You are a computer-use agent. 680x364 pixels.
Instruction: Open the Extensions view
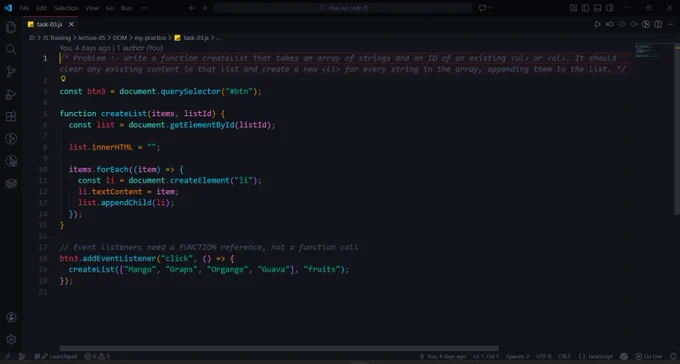11,116
